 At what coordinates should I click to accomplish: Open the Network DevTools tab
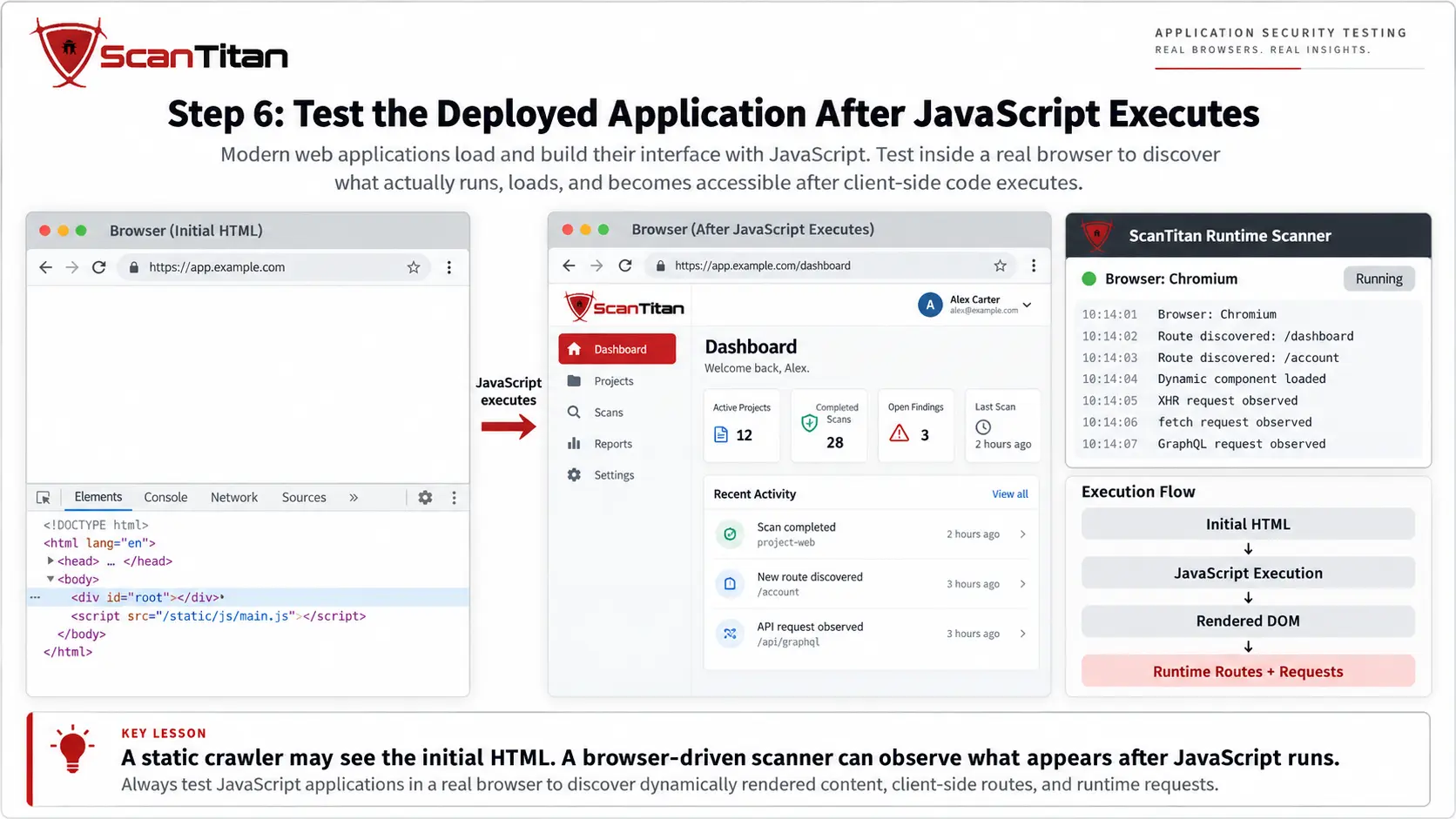tap(234, 497)
